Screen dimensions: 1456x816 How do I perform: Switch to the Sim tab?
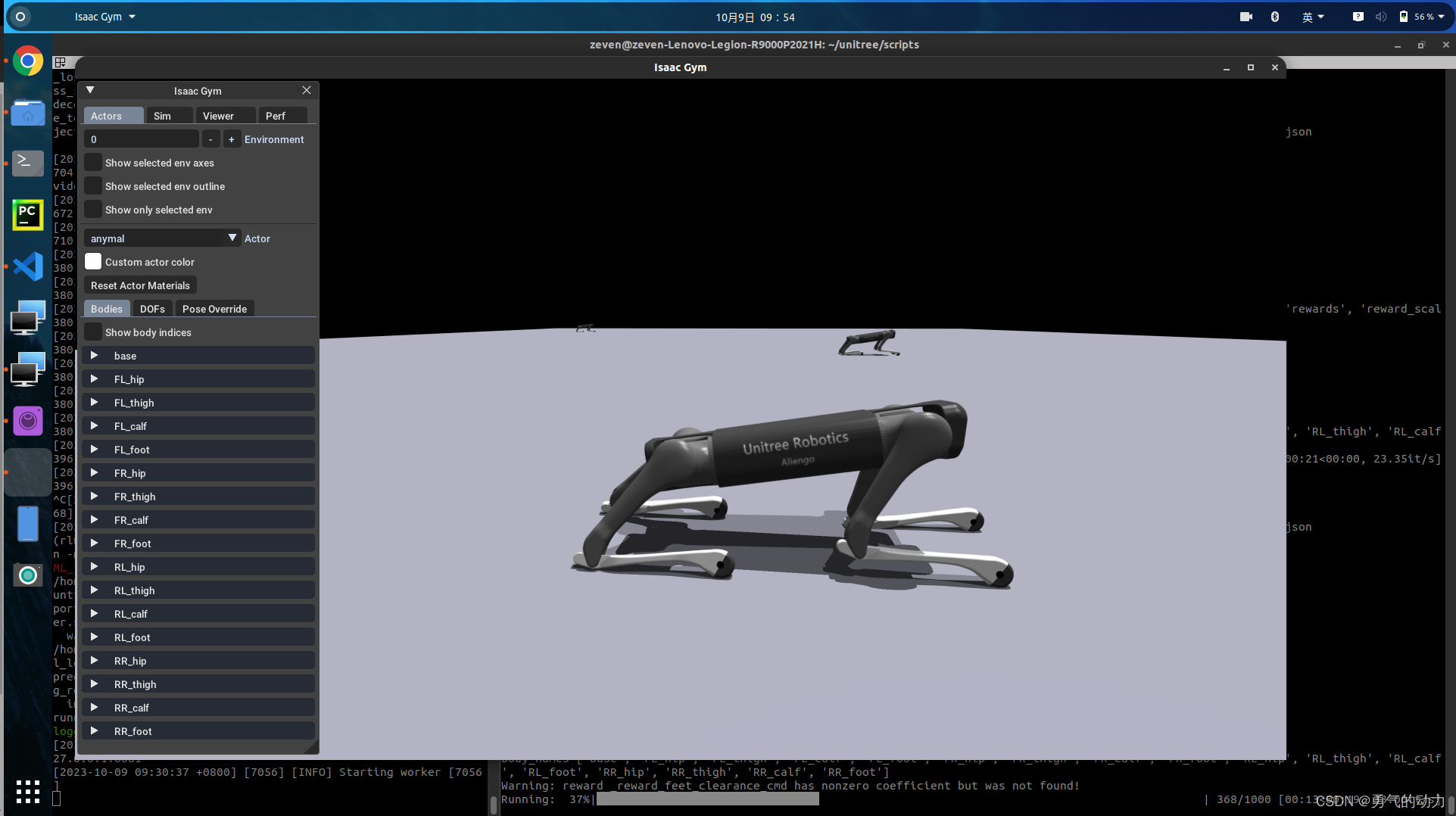[x=170, y=116]
